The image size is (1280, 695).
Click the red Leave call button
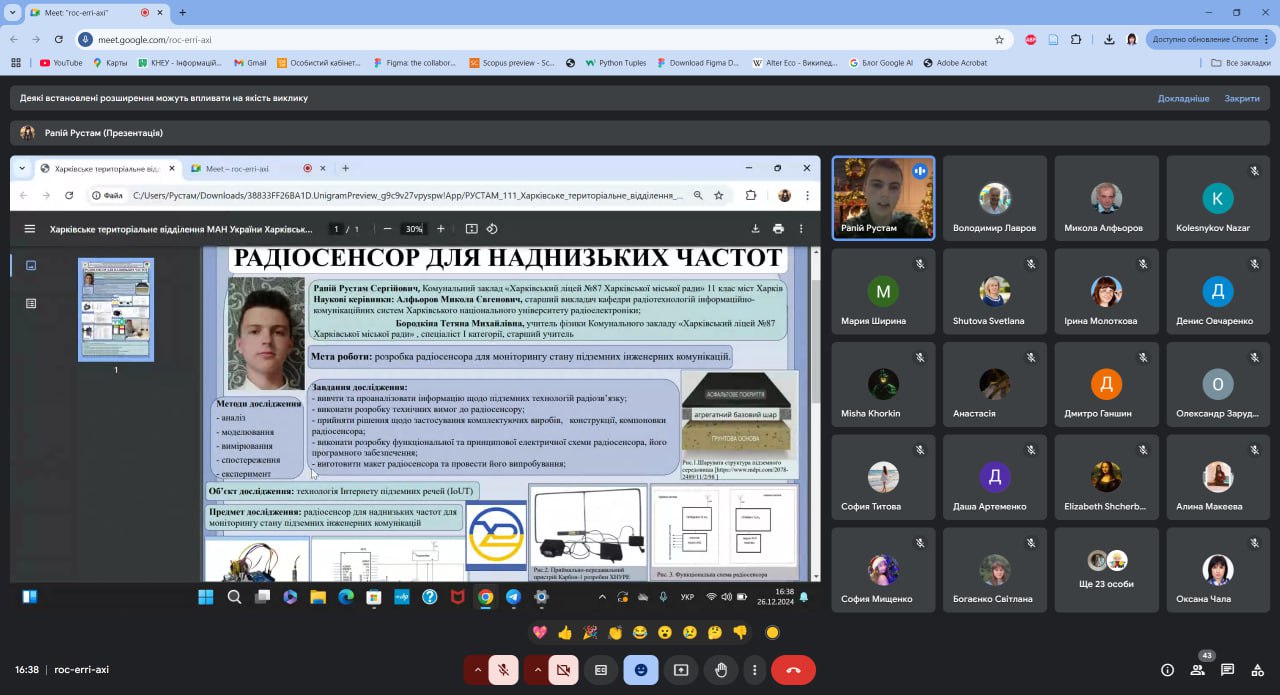(793, 670)
